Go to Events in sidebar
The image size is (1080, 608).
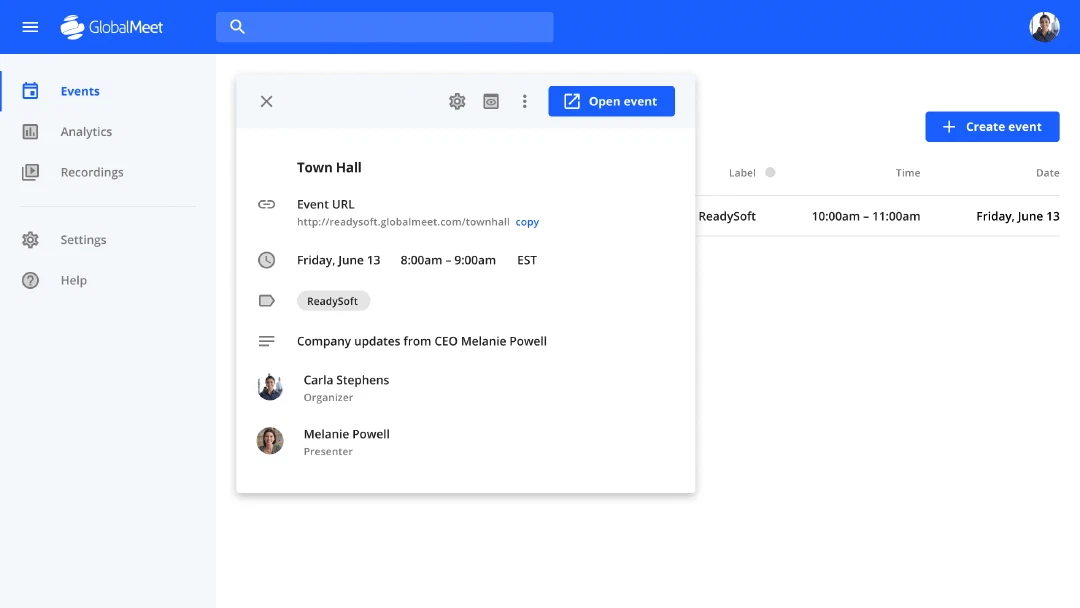point(80,91)
